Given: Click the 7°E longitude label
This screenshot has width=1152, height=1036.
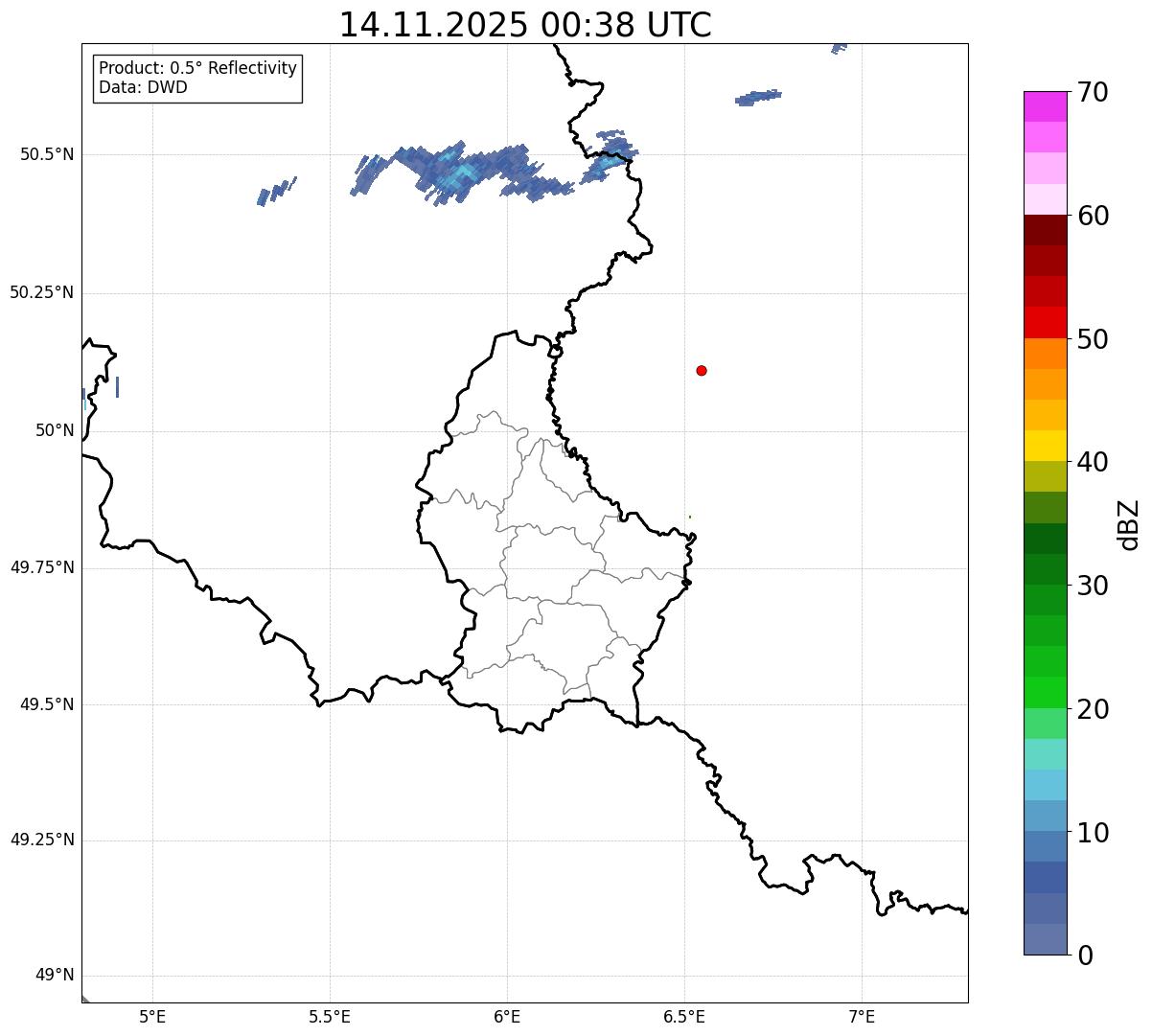Looking at the screenshot, I should tap(862, 1017).
